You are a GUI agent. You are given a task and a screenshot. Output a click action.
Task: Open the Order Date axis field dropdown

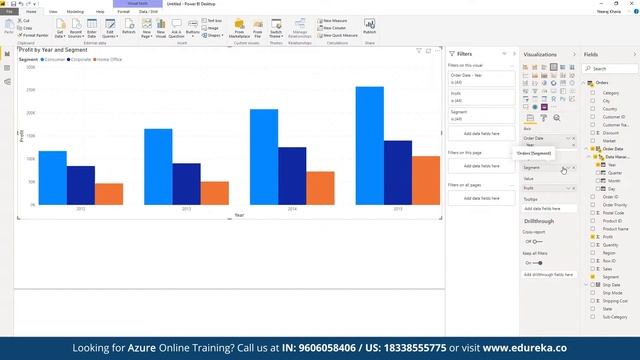point(568,138)
